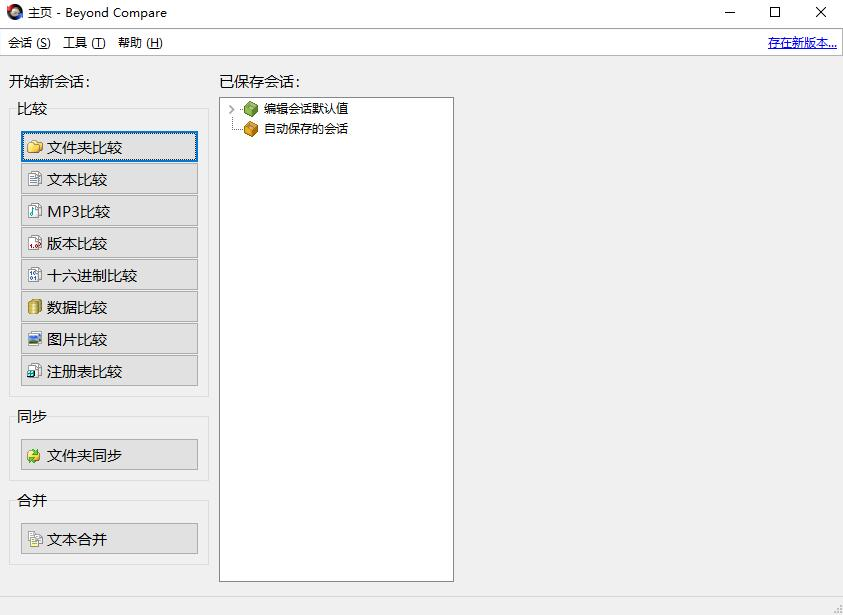843x615 pixels.
Task: Start a 文本比较 session
Action: click(109, 179)
